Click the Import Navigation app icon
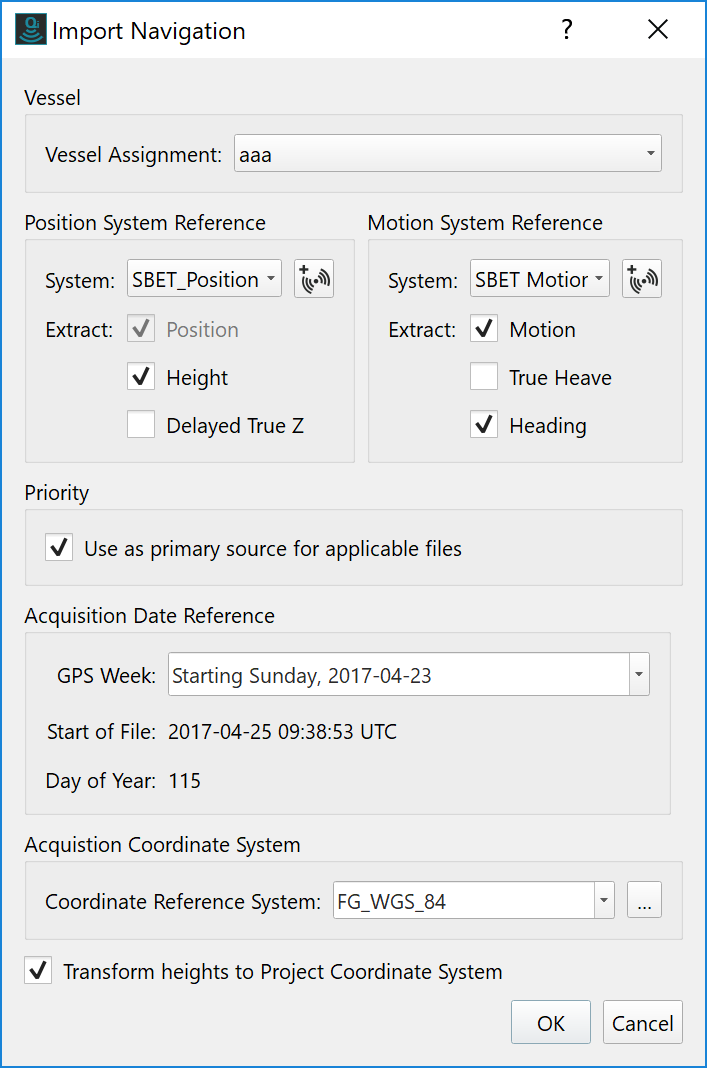 (x=30, y=31)
